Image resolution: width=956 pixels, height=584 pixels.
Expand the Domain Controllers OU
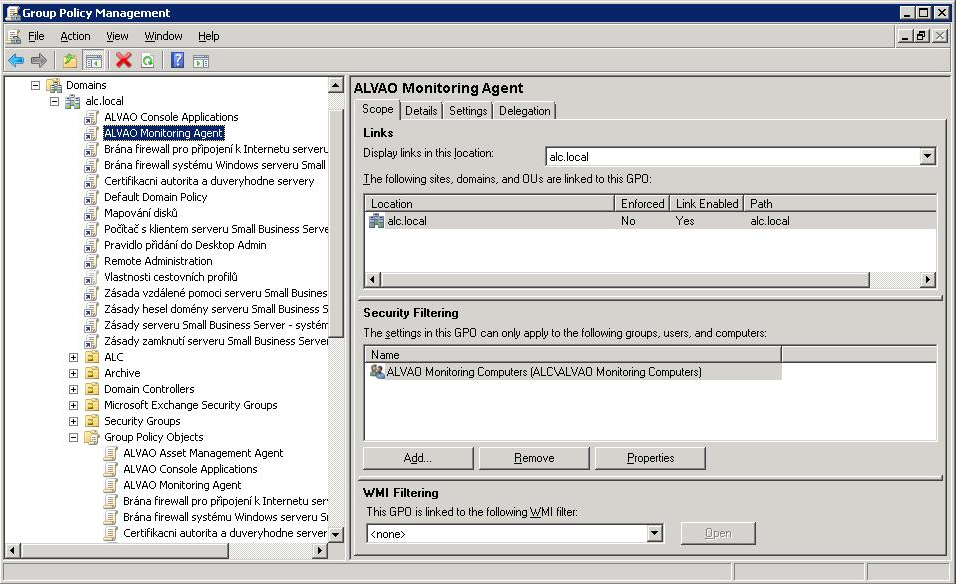tap(74, 389)
